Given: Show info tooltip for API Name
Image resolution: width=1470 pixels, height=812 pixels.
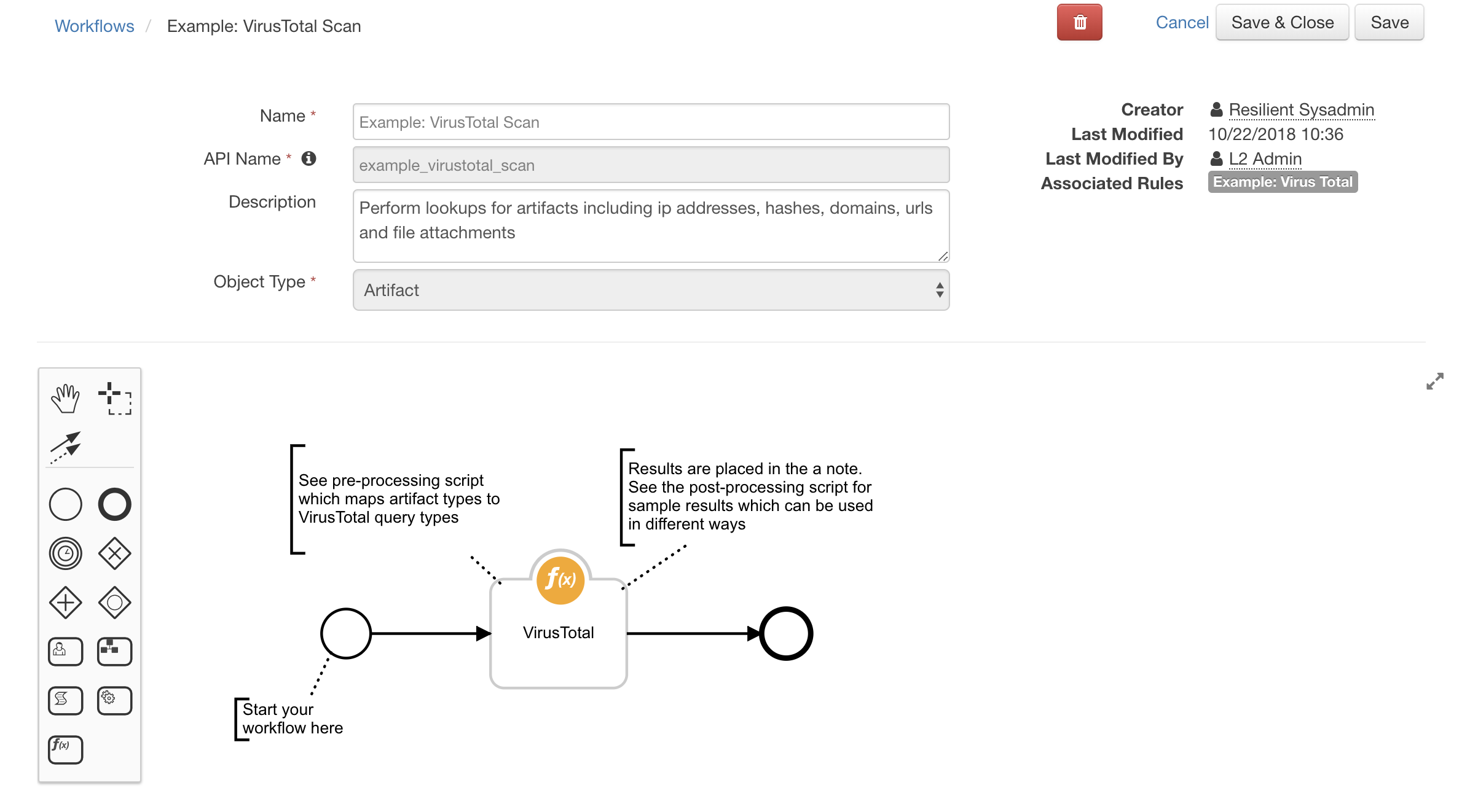Looking at the screenshot, I should coord(309,158).
